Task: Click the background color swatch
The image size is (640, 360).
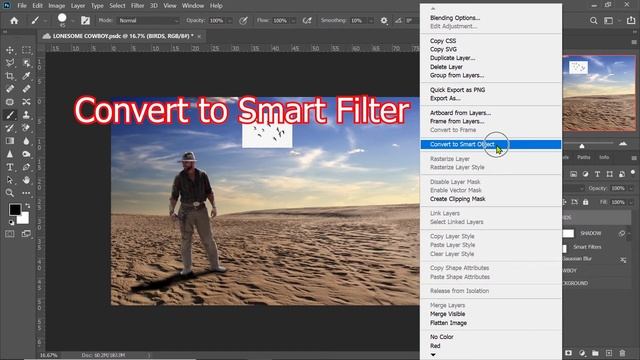Action: click(x=24, y=218)
